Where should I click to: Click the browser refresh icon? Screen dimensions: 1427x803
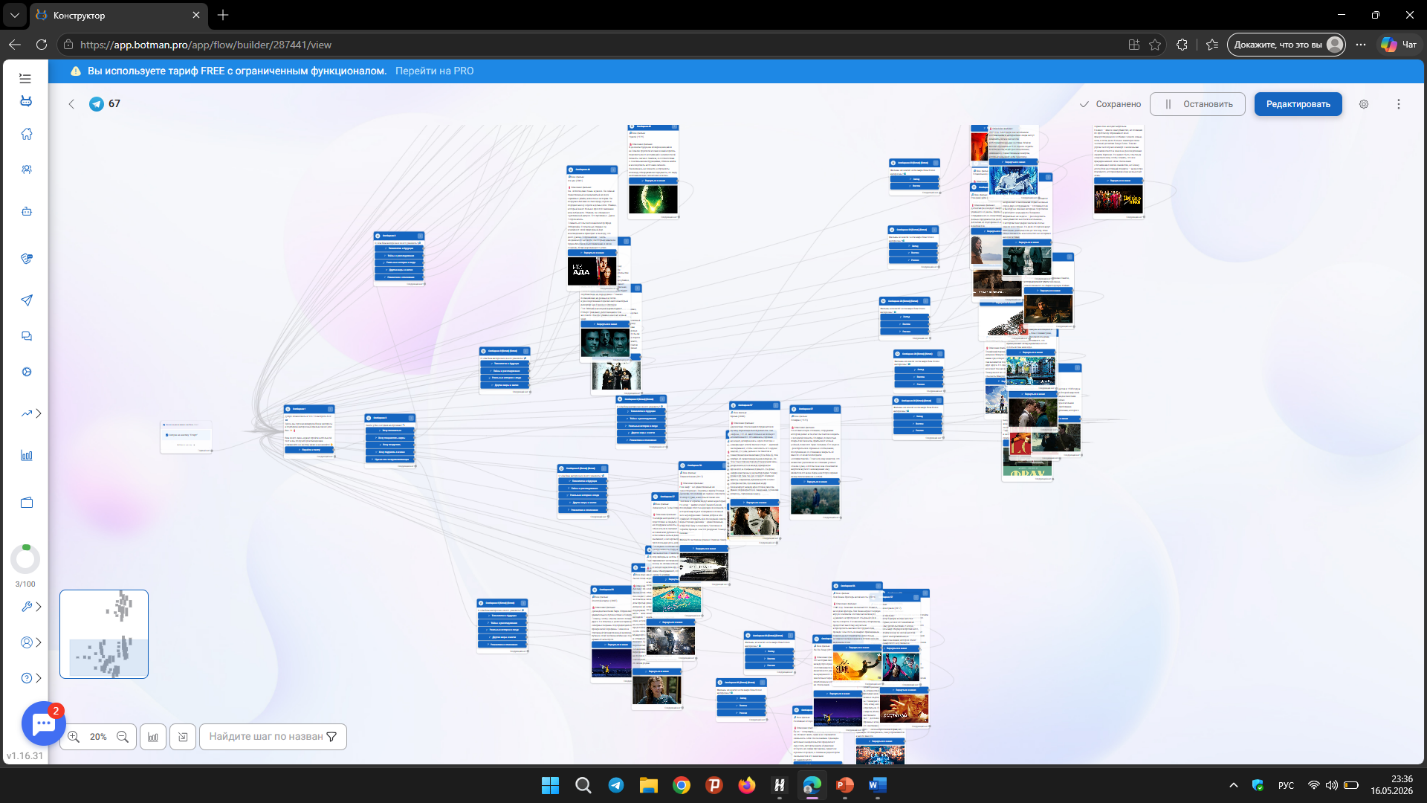click(x=42, y=44)
